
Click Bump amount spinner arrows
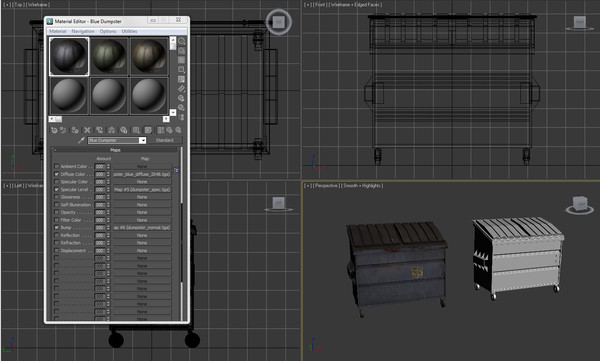[109, 227]
